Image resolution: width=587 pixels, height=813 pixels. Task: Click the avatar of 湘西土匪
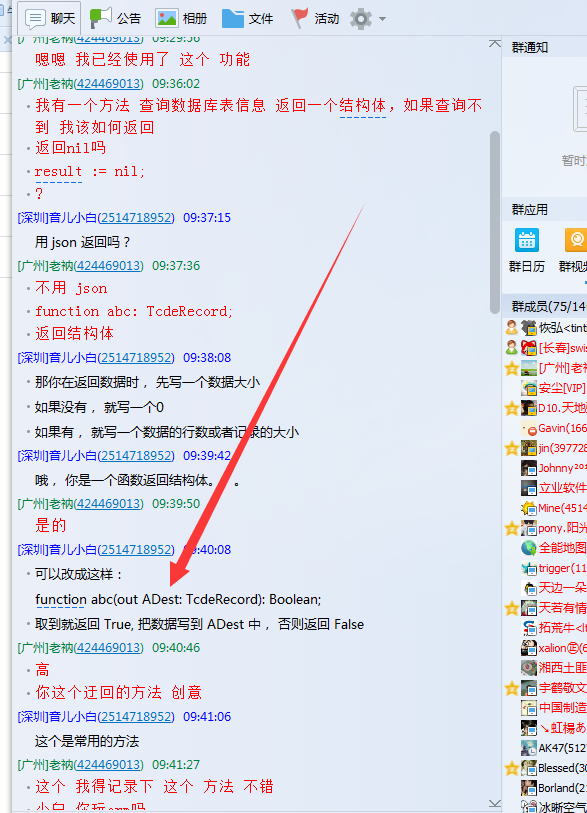(529, 668)
